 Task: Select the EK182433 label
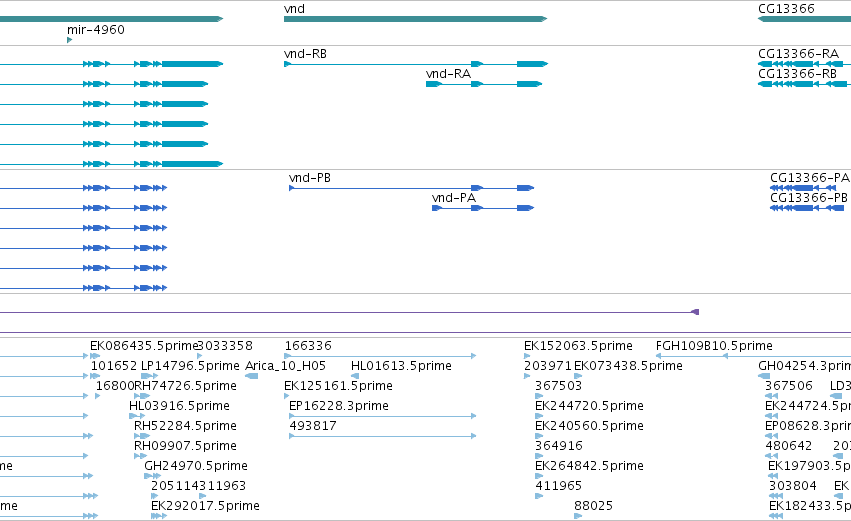click(810, 507)
